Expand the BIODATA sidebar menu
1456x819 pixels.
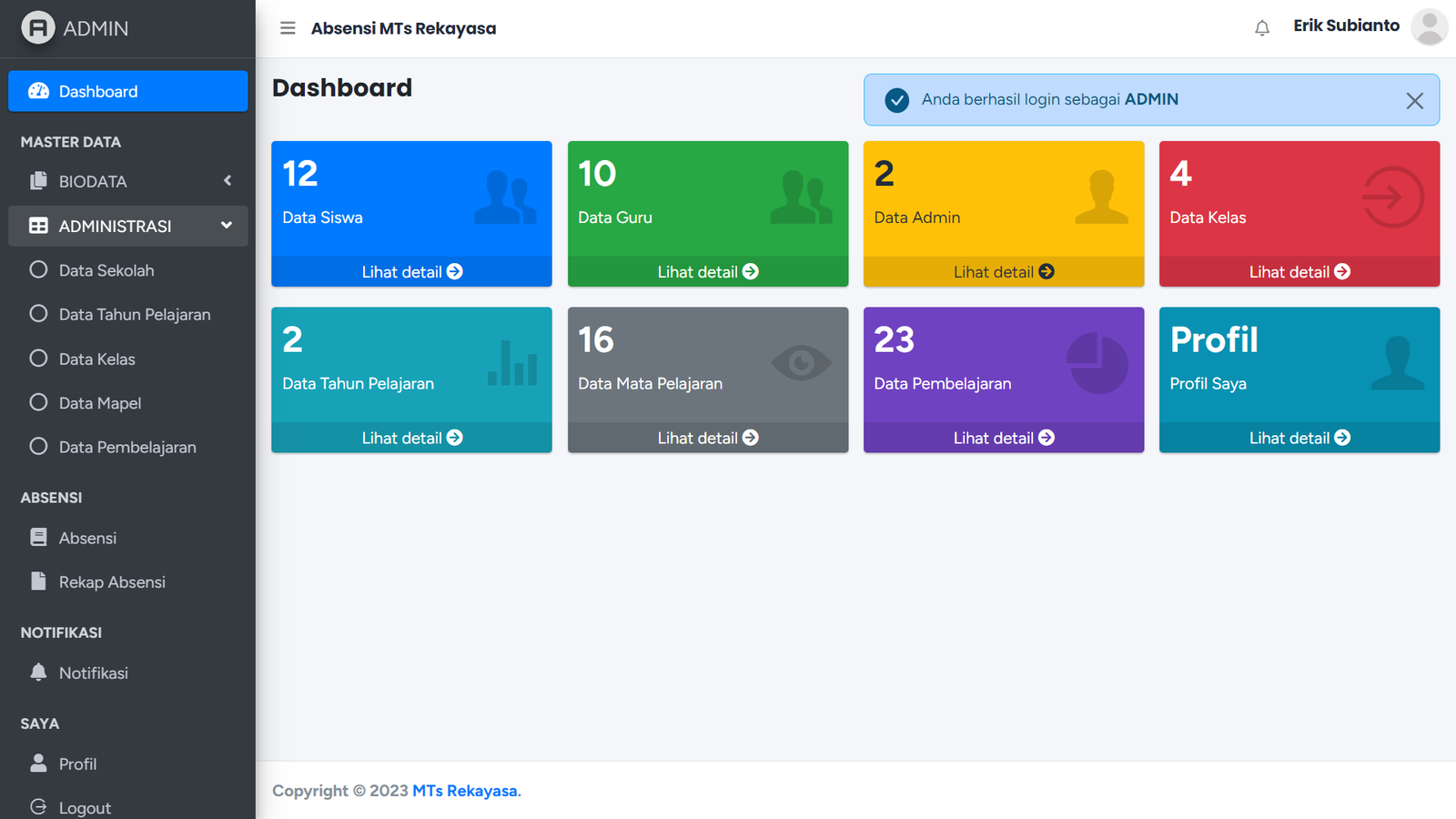point(127,181)
